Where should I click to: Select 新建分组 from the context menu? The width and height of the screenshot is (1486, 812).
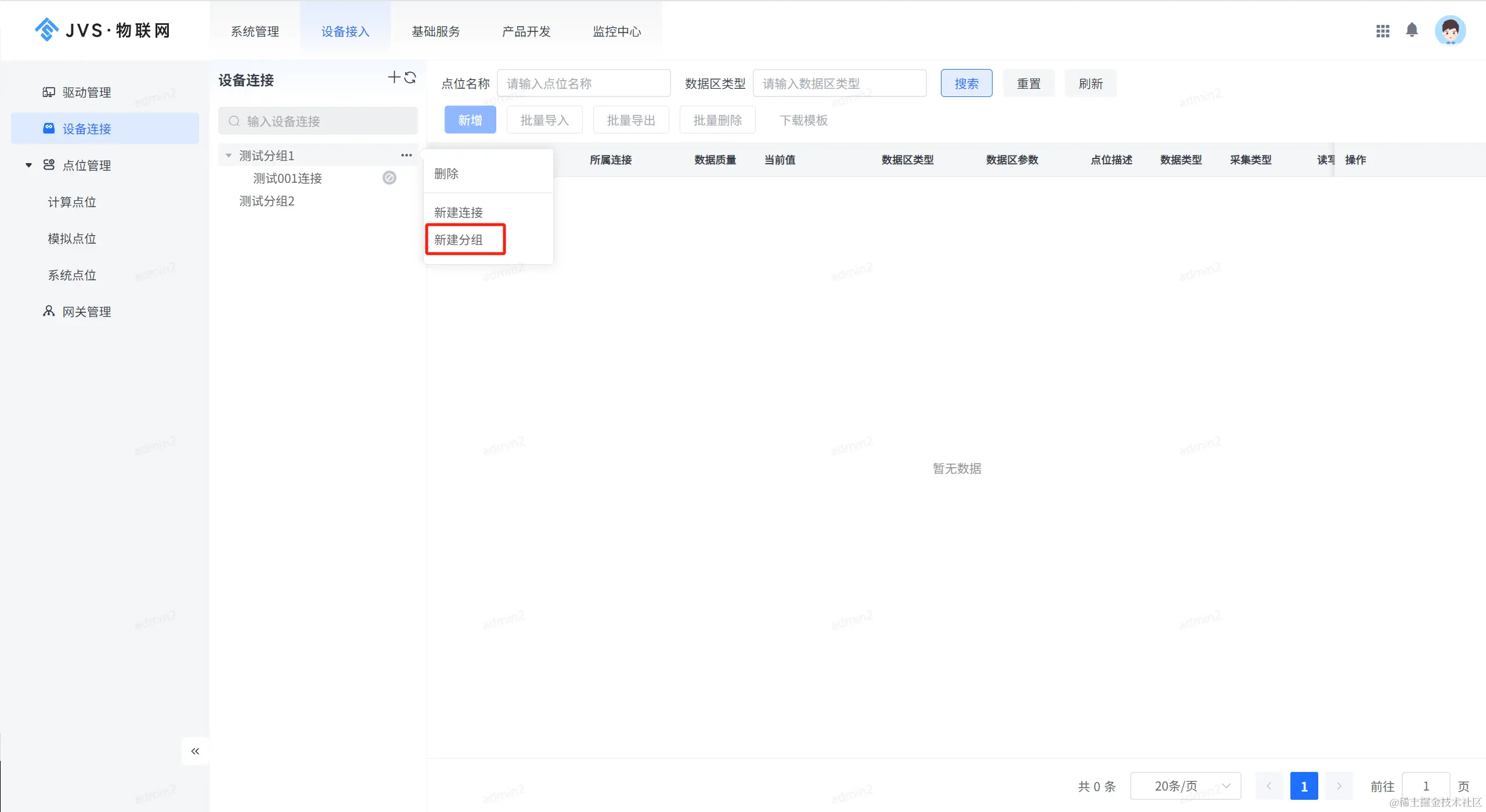(x=459, y=240)
